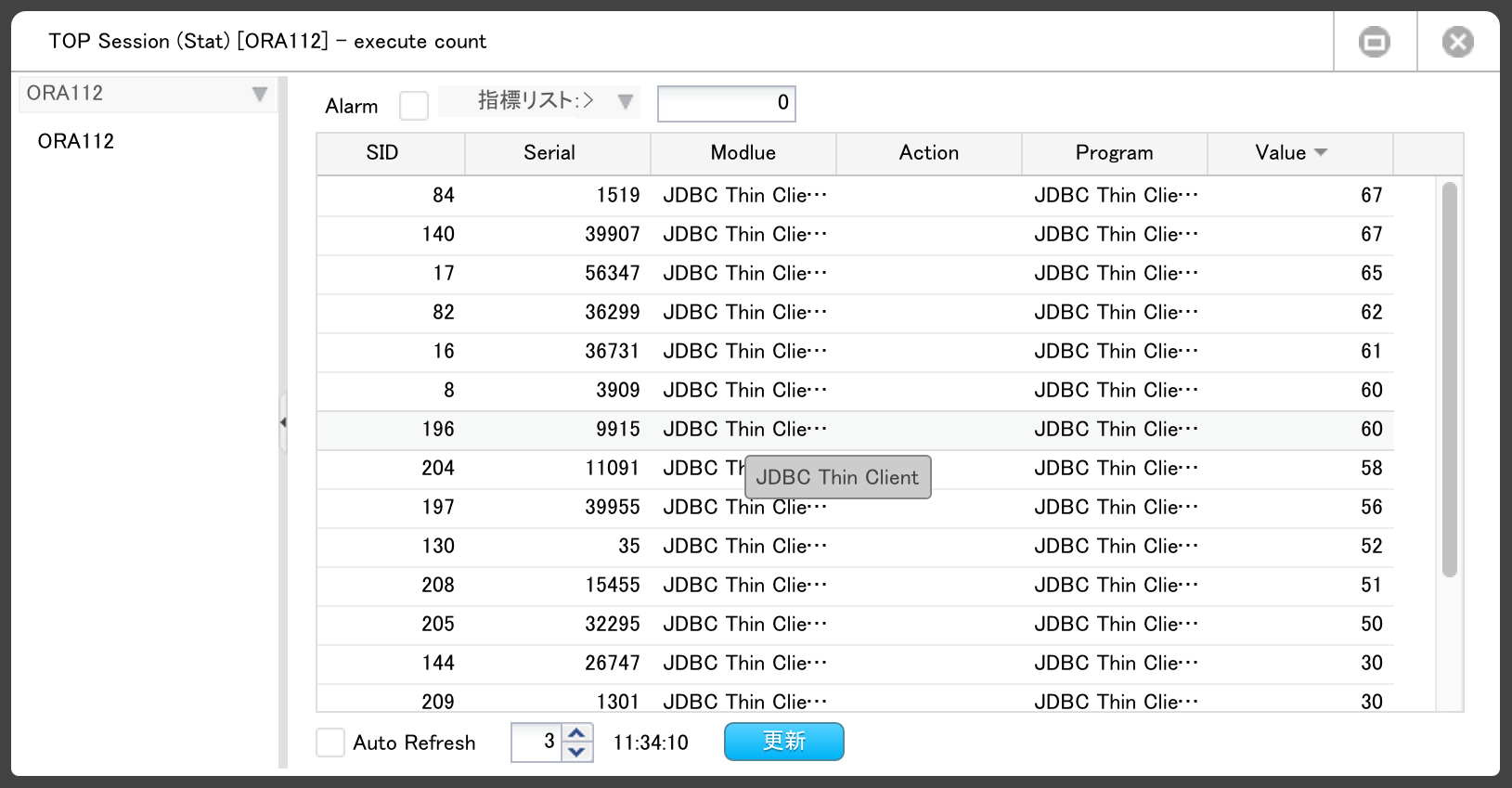Image resolution: width=1512 pixels, height=788 pixels.
Task: Sort by the Program column header
Action: coord(1115,153)
